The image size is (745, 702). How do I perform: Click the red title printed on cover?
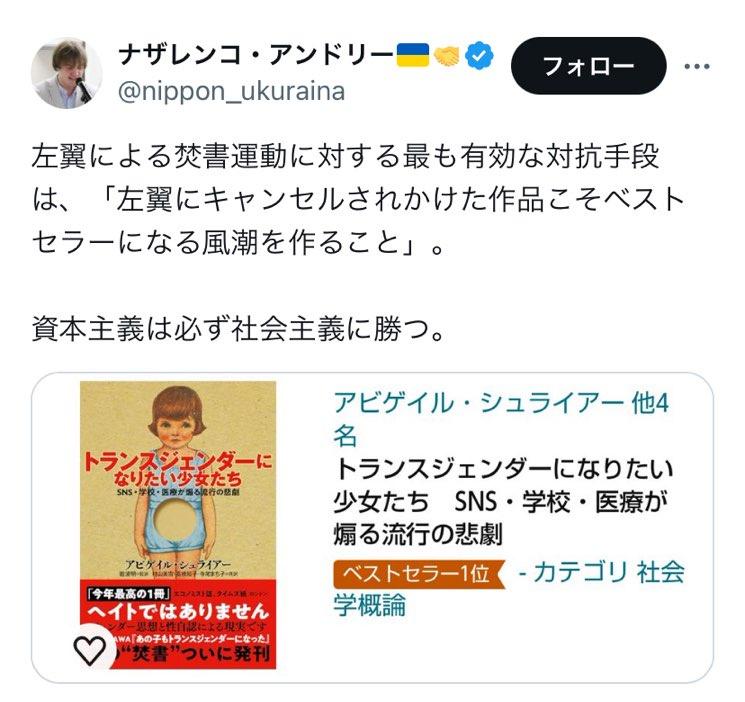pyautogui.click(x=178, y=470)
